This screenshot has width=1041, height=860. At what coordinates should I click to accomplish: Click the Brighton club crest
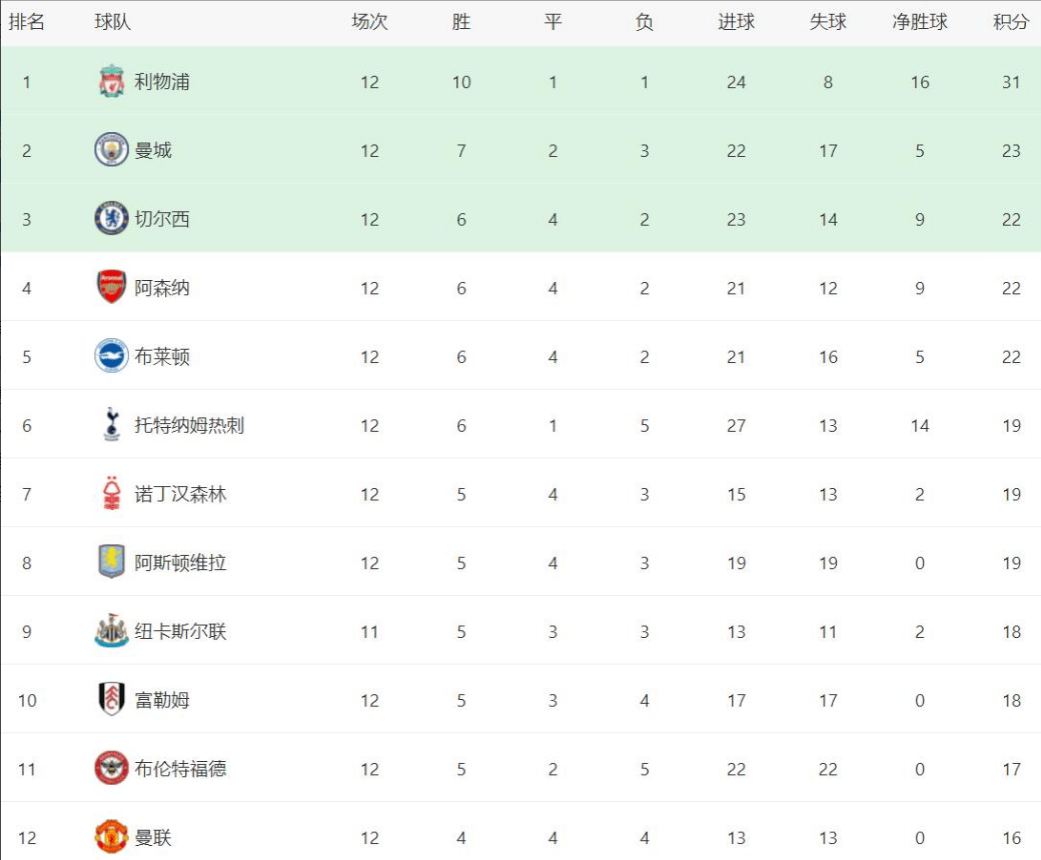[x=112, y=356]
